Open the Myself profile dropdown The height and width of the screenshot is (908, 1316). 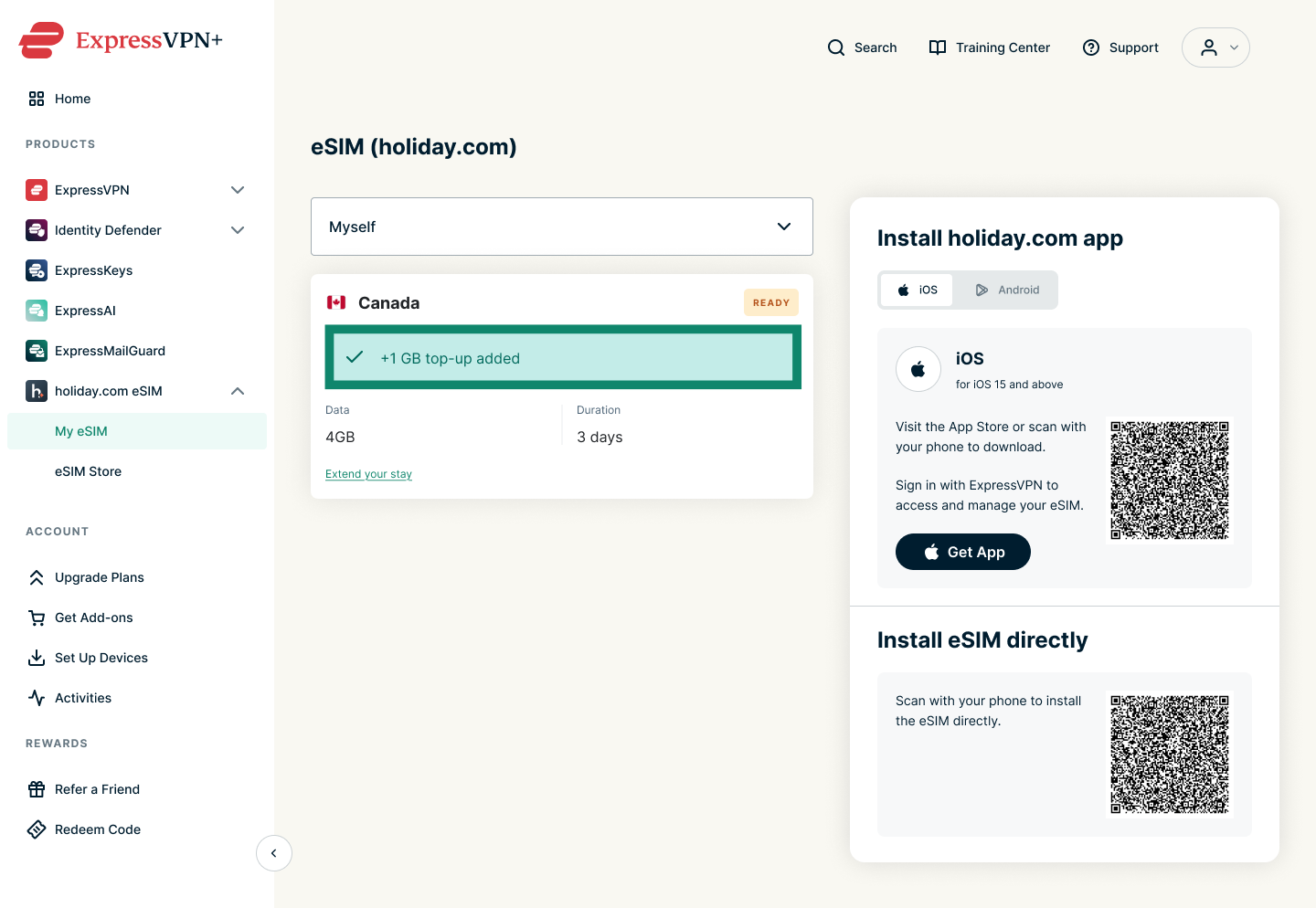pyautogui.click(x=562, y=227)
